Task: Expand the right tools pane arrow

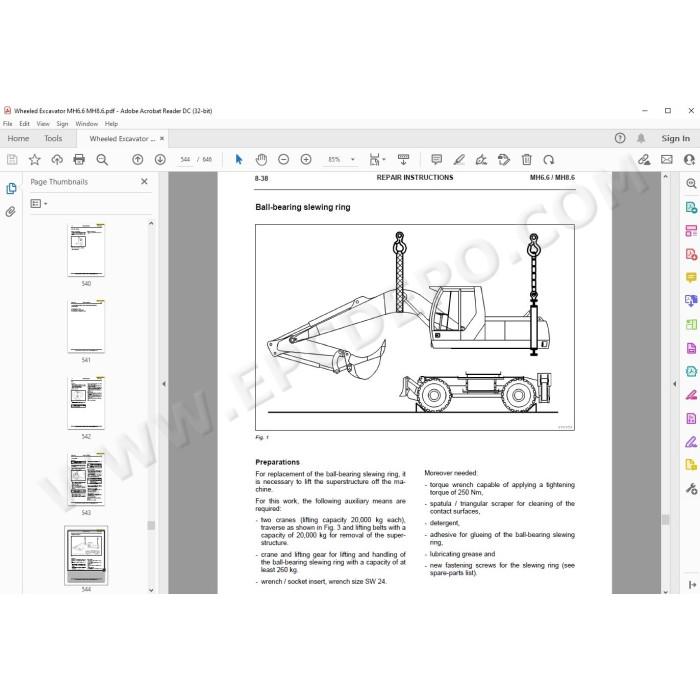Action: (x=692, y=584)
